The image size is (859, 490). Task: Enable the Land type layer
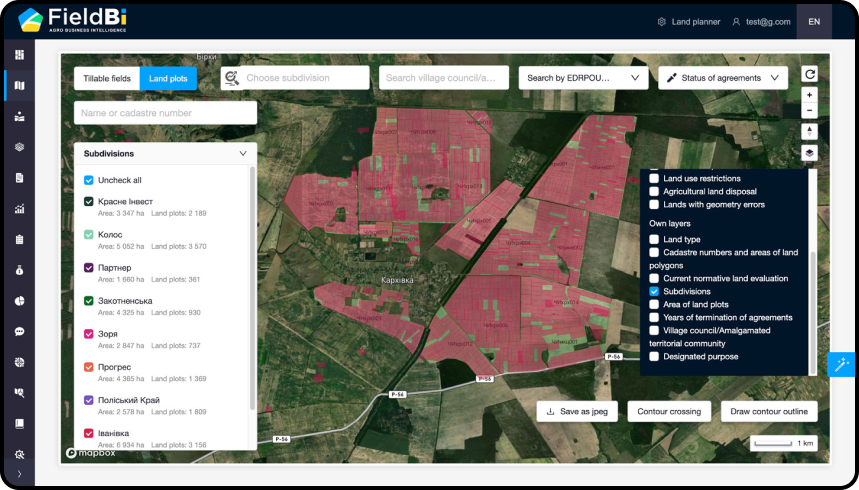point(654,239)
